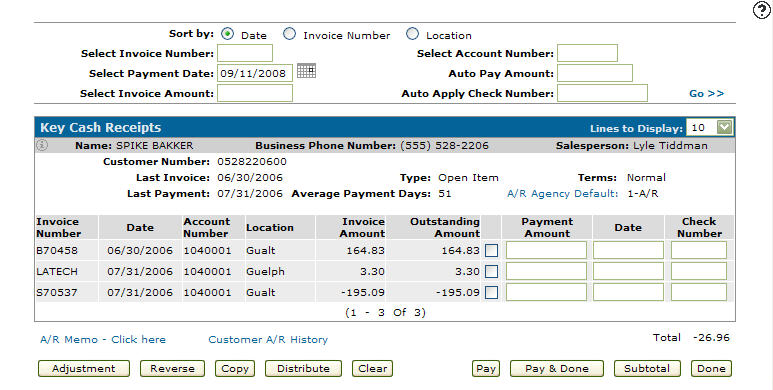Click the Pay button
This screenshot has width=773, height=390.
(x=486, y=369)
